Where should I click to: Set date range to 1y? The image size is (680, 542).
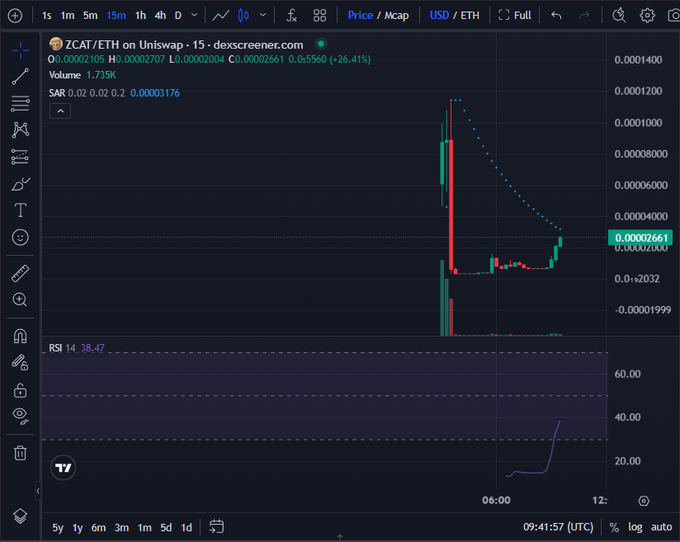click(78, 528)
